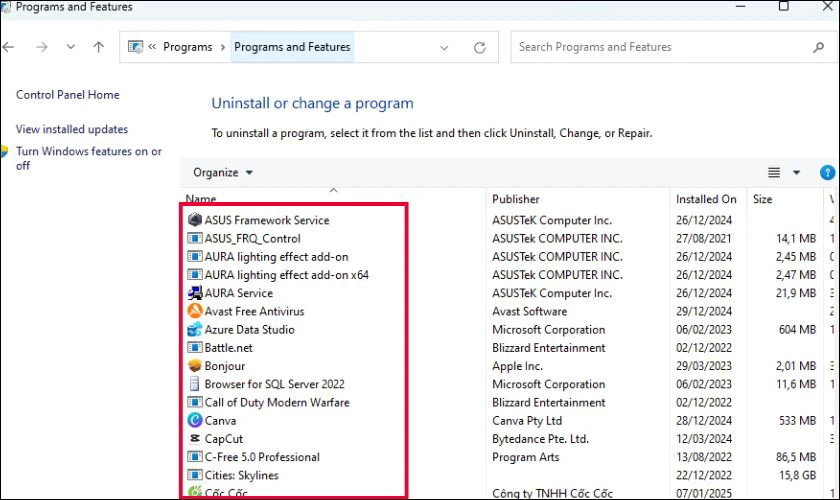This screenshot has width=840, height=500.
Task: Sort by the Installed On column header
Action: [x=706, y=199]
